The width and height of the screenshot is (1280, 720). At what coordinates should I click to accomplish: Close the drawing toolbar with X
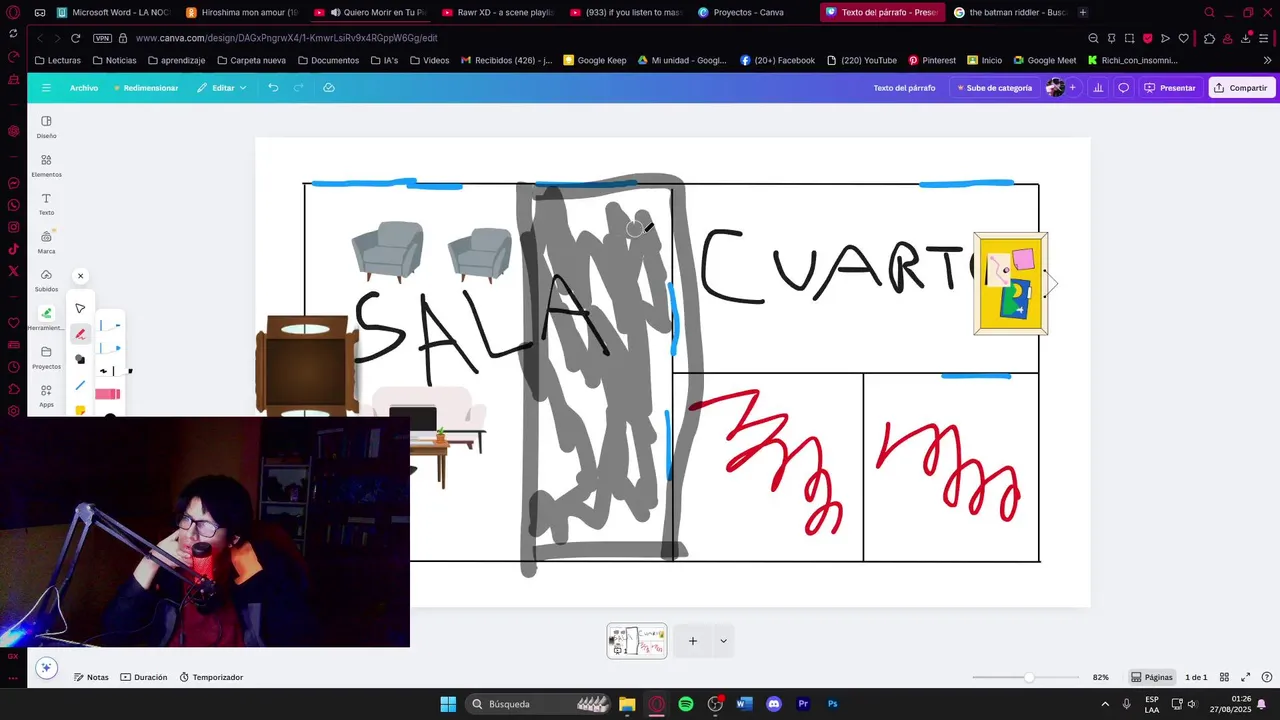pos(81,276)
